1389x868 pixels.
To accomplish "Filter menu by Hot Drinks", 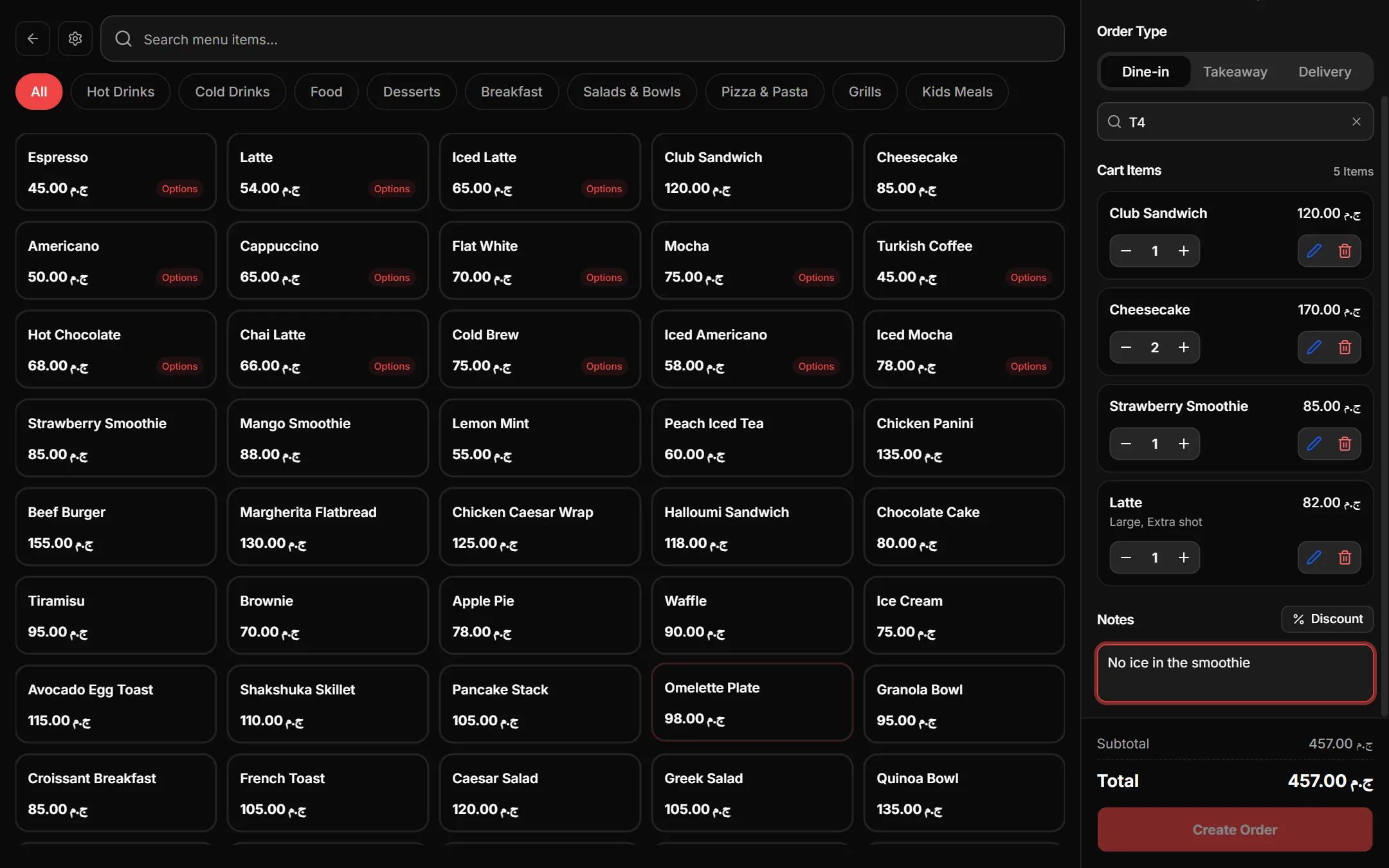I will pyautogui.click(x=120, y=91).
